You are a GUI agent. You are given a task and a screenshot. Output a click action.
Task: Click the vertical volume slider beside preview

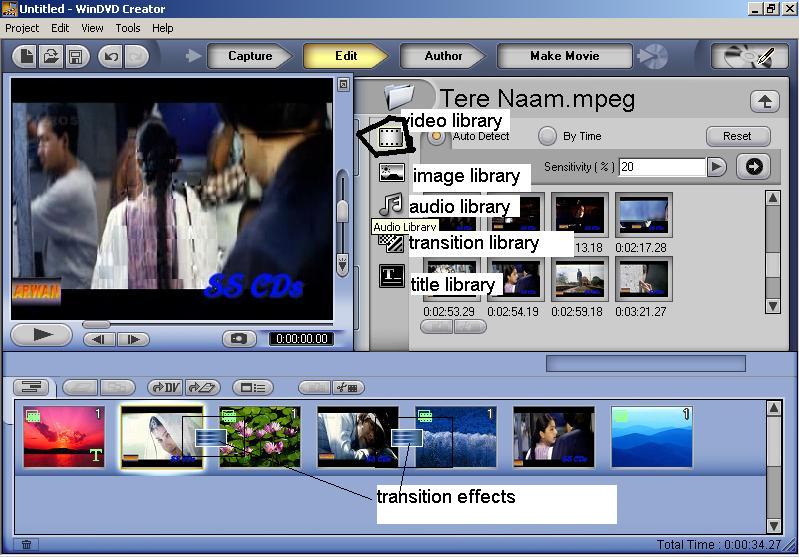tap(343, 211)
